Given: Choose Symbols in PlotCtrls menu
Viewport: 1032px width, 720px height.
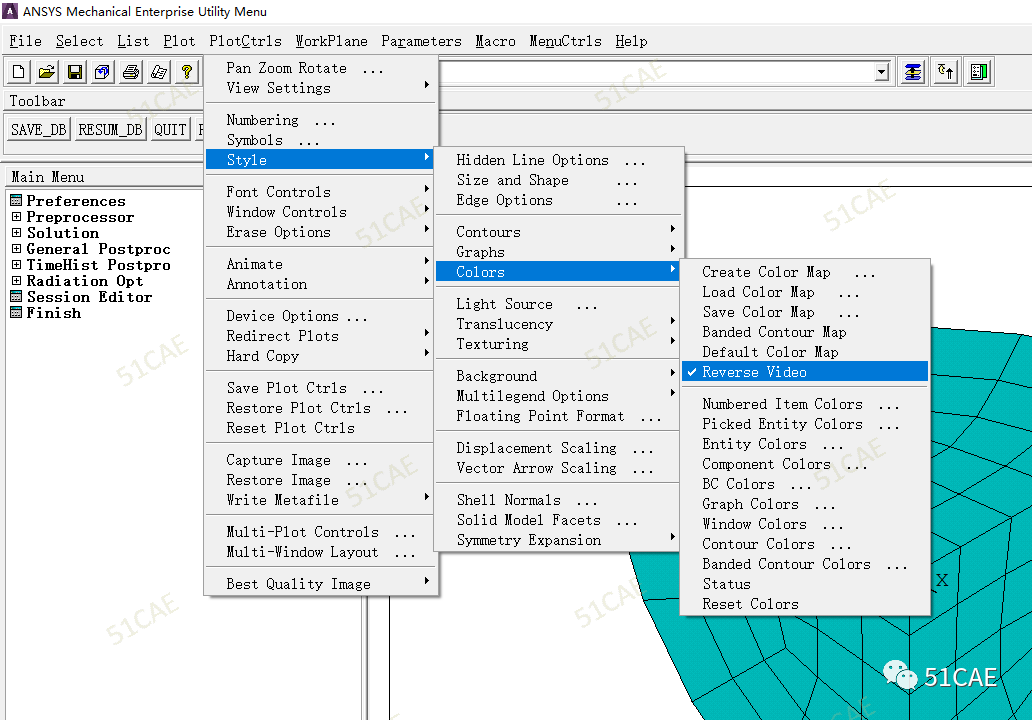Looking at the screenshot, I should click(321, 140).
